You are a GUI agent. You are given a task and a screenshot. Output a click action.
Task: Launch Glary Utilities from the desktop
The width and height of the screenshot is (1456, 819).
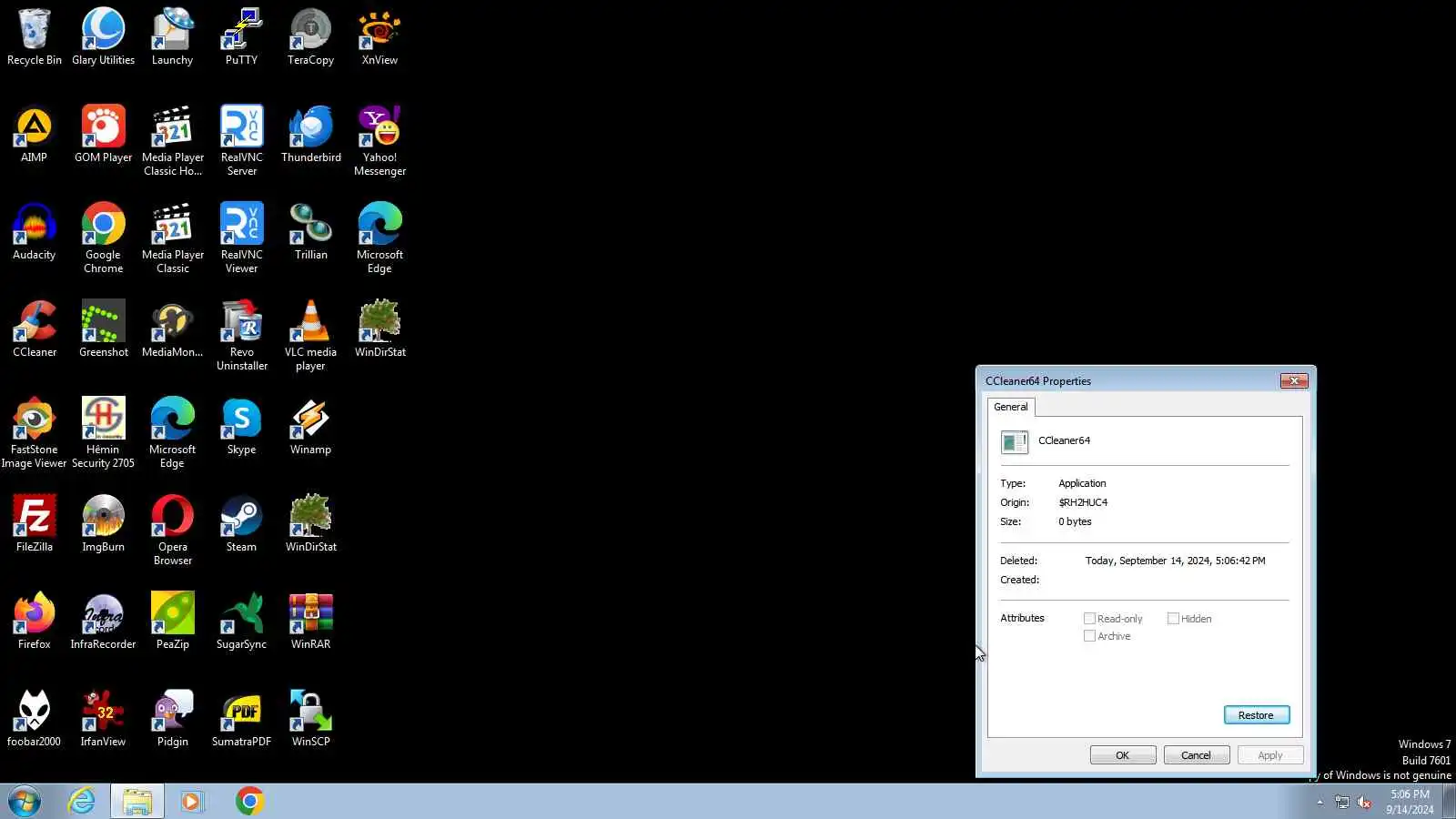pyautogui.click(x=103, y=38)
